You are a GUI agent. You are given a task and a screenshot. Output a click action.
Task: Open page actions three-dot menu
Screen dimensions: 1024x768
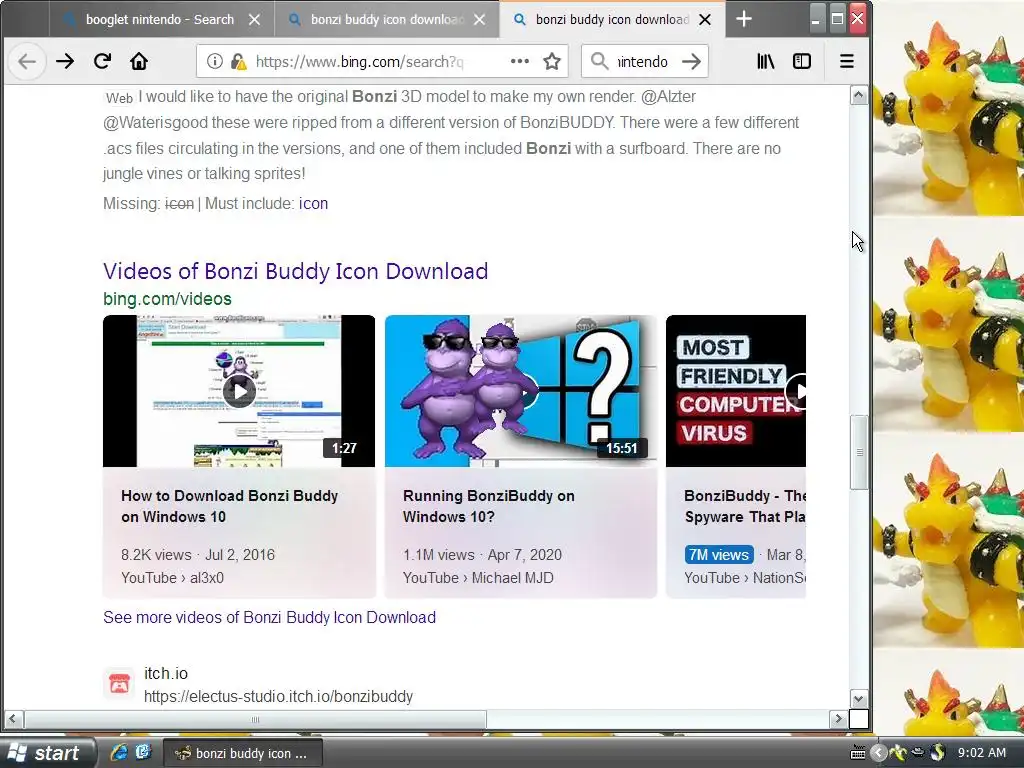[520, 61]
